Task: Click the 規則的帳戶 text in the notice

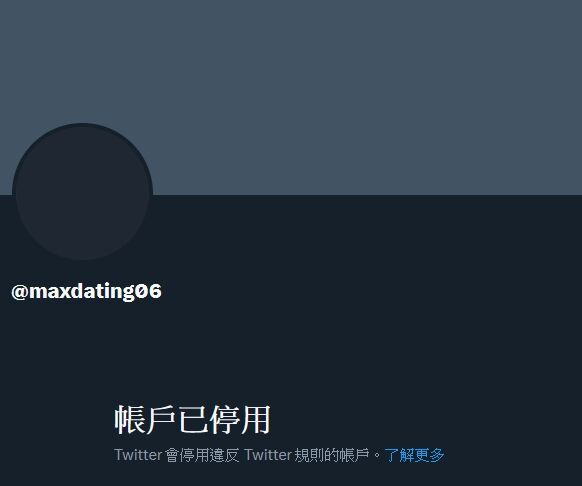Action: coord(332,455)
